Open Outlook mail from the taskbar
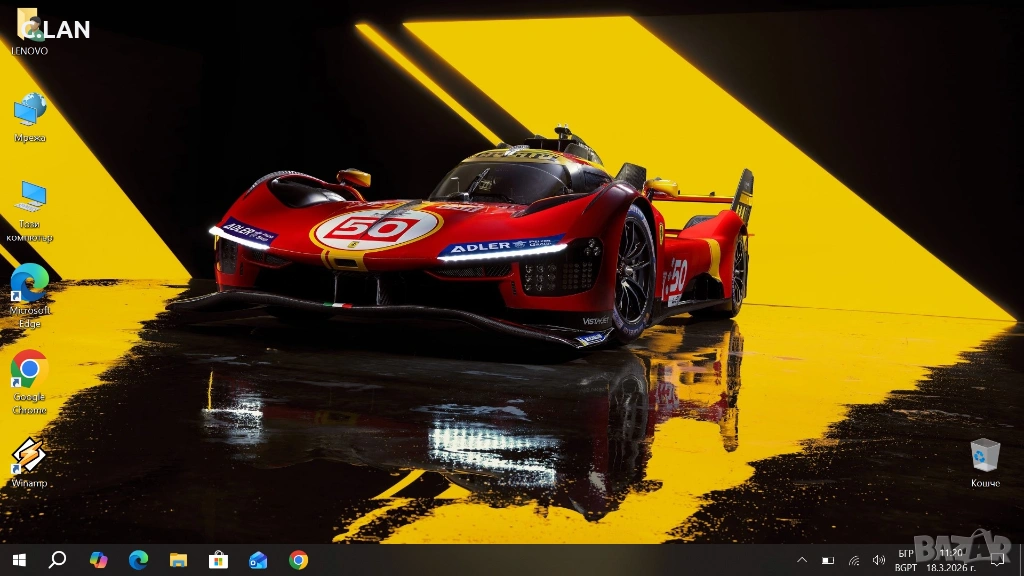The image size is (1024, 576). pos(258,560)
